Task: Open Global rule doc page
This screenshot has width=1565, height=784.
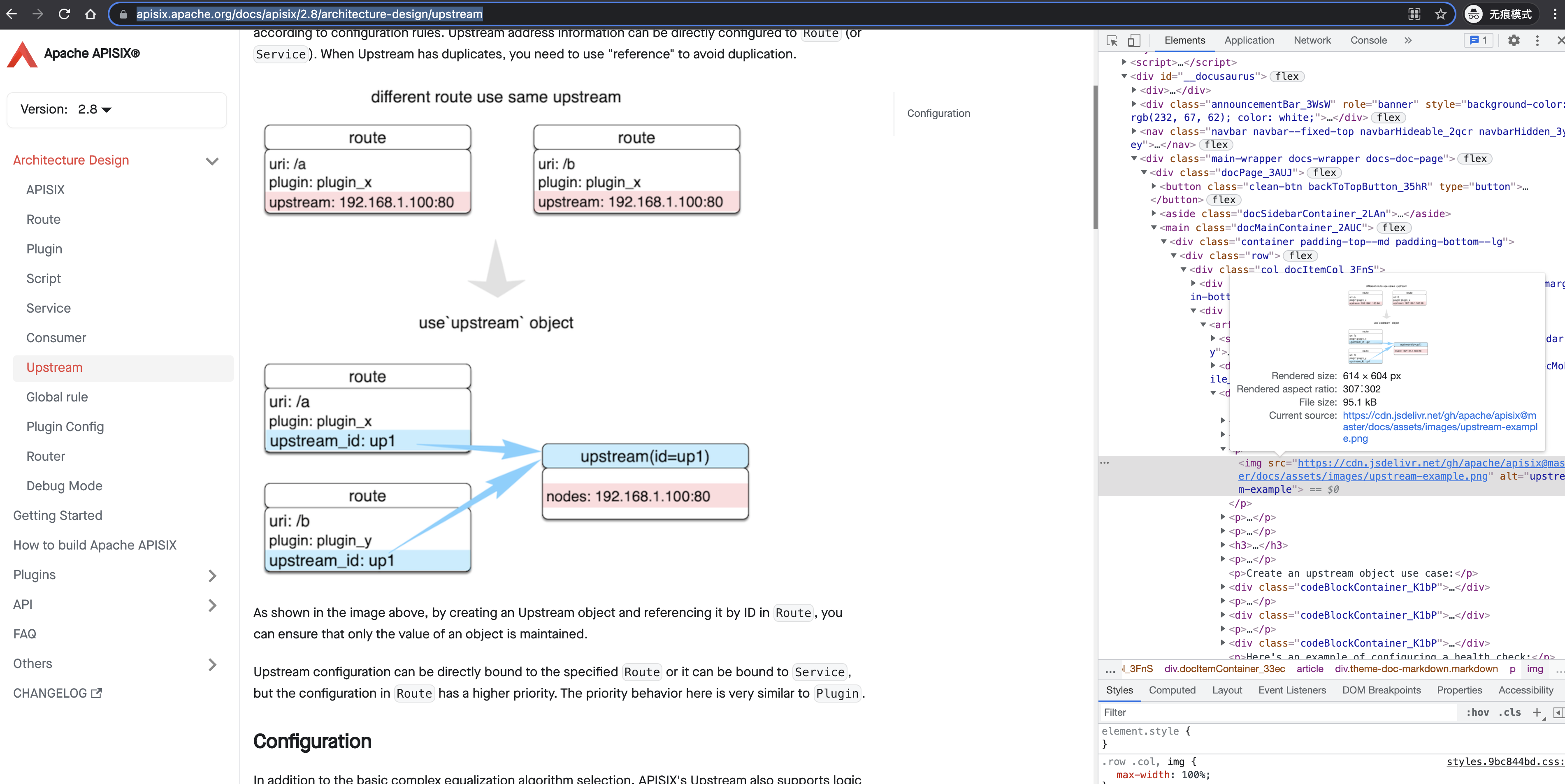Action: [x=57, y=397]
